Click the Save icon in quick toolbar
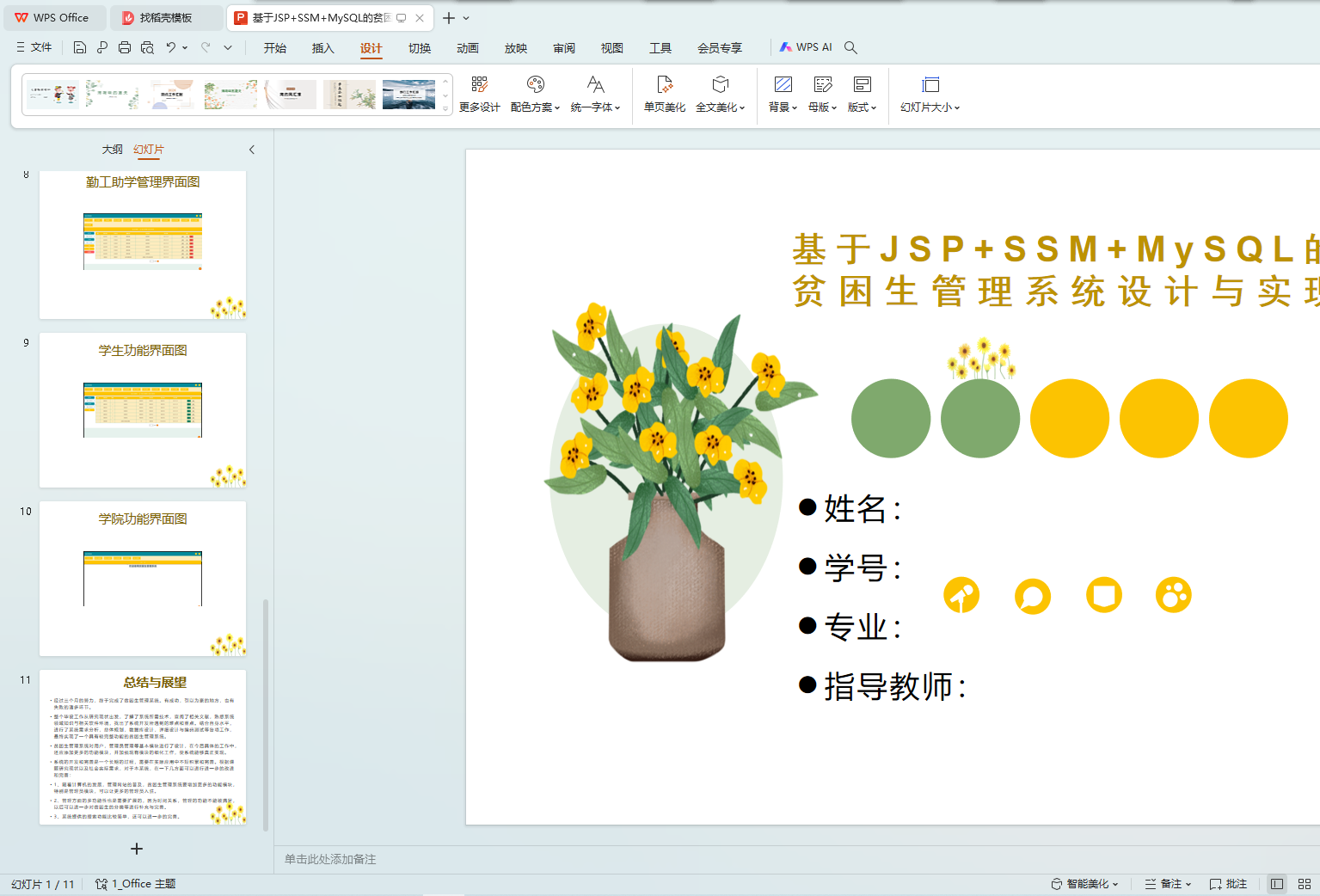1320x896 pixels. 80,48
